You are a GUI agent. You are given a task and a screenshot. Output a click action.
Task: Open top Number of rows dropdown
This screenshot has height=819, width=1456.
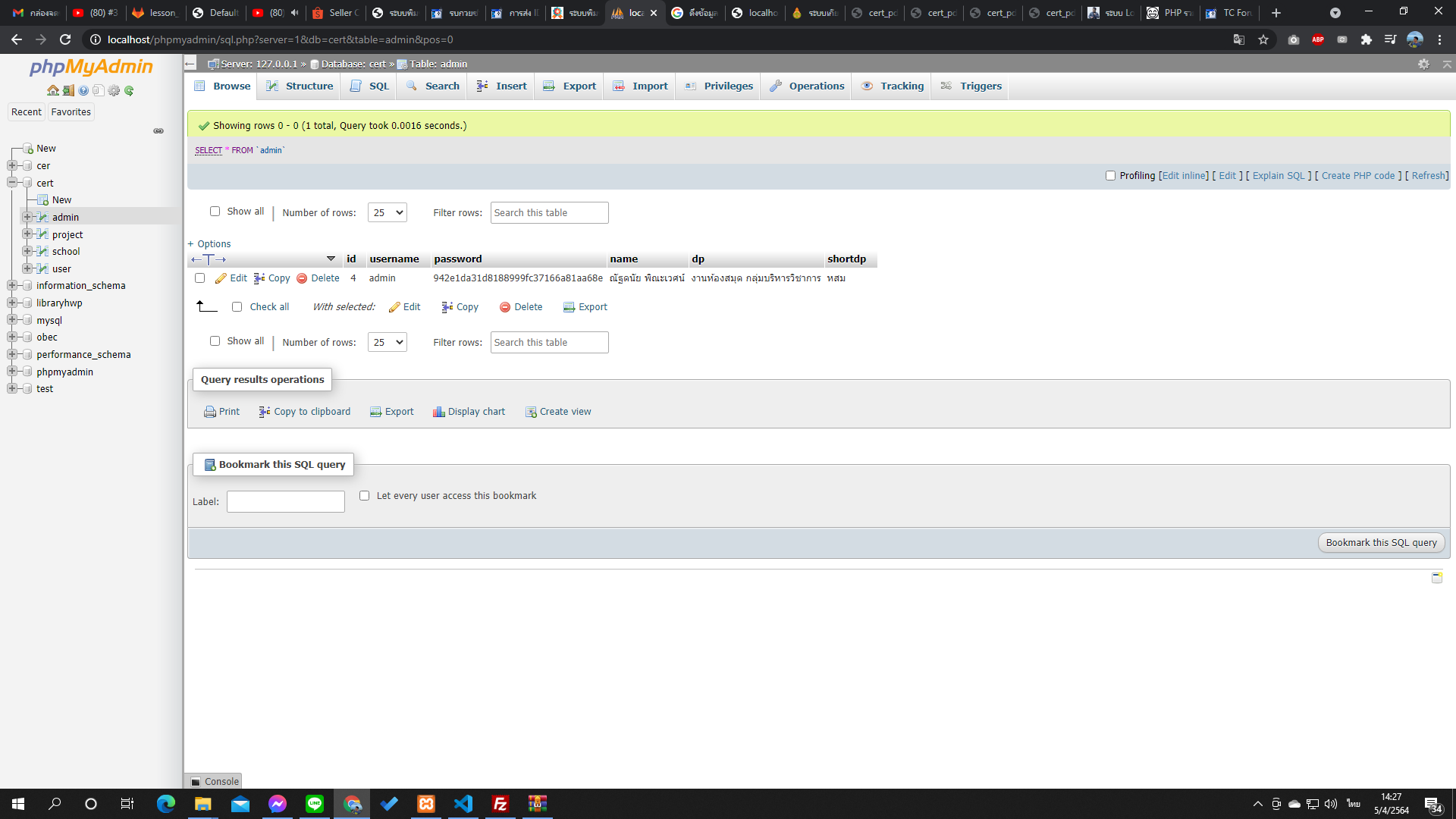click(x=387, y=213)
